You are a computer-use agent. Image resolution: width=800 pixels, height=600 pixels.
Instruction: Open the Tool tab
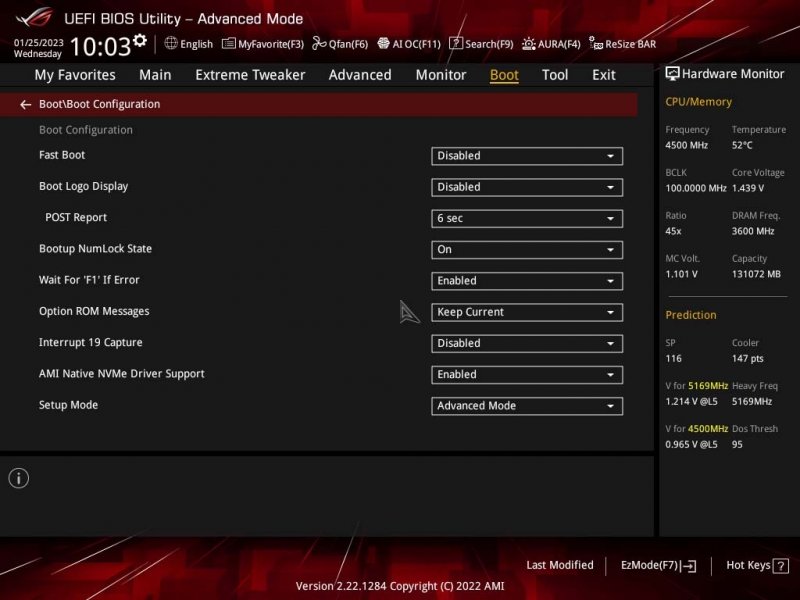pos(555,75)
